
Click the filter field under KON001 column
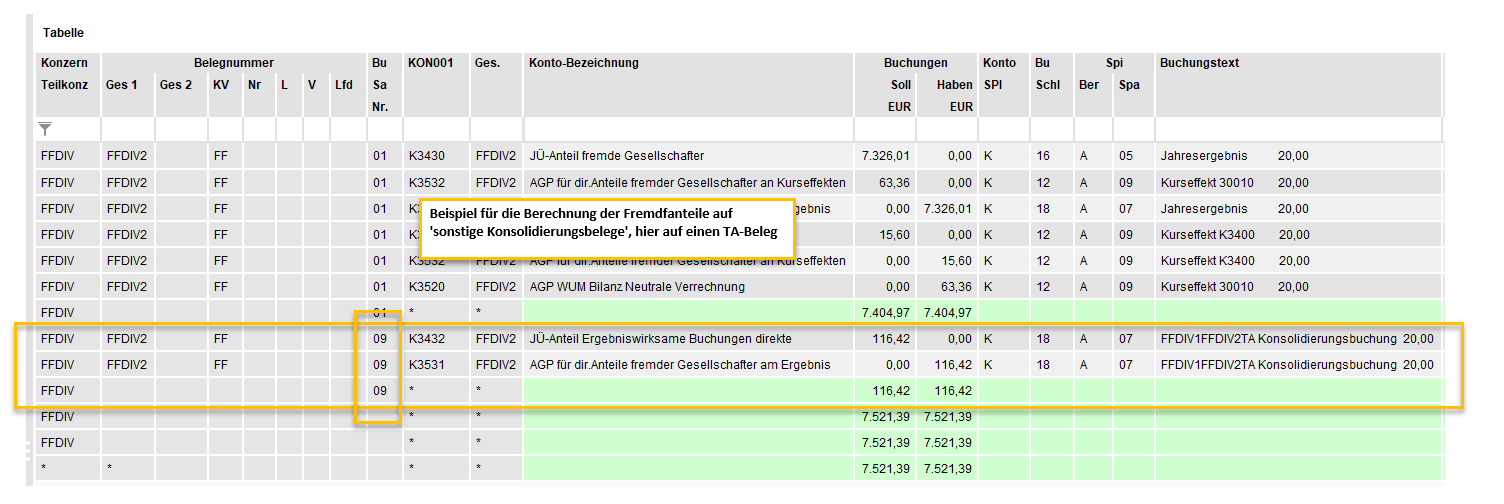tap(436, 130)
